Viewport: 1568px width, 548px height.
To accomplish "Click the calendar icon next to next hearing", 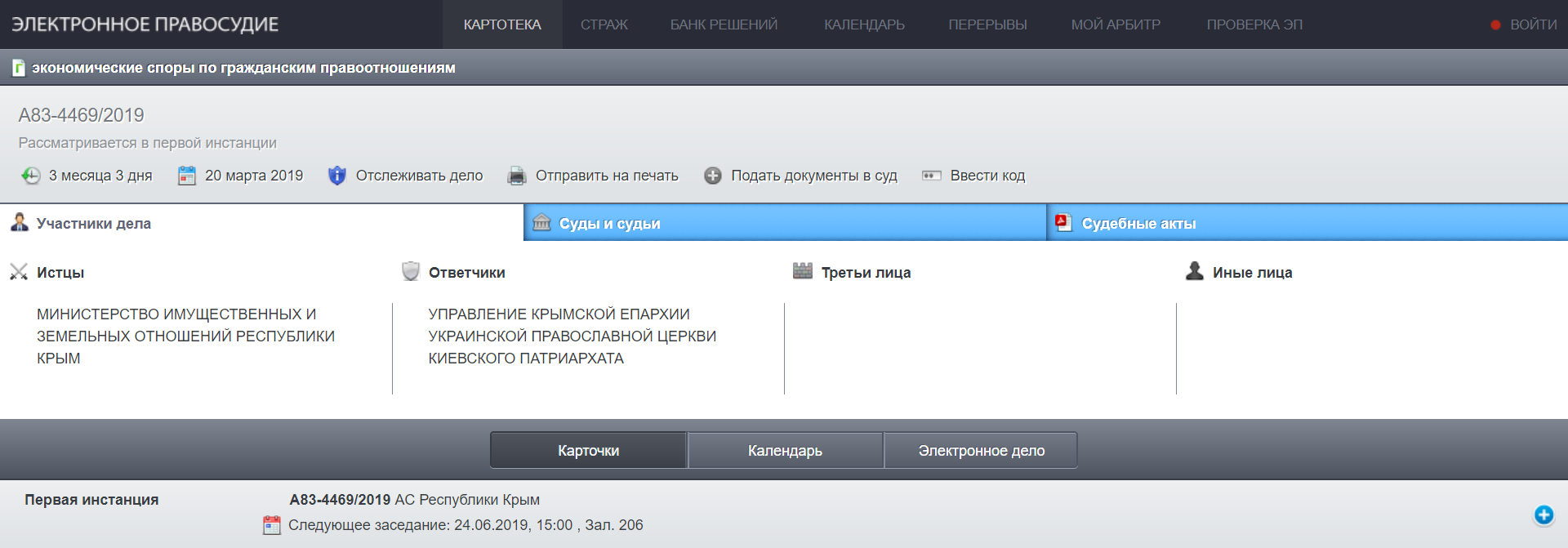I will point(272,525).
